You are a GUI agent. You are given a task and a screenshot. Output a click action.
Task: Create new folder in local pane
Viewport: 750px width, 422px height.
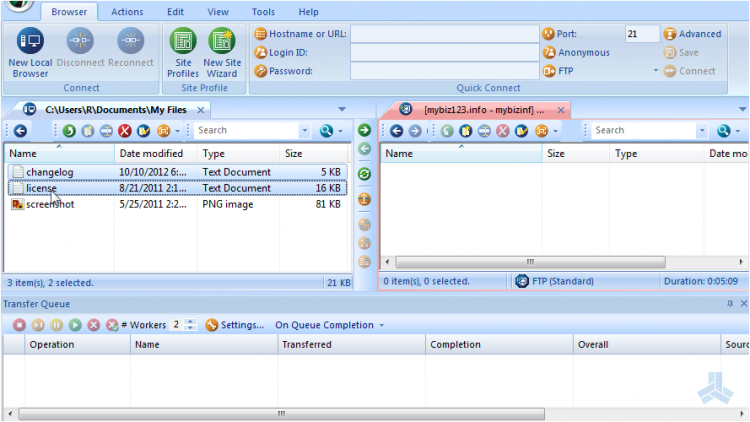pyautogui.click(x=88, y=131)
